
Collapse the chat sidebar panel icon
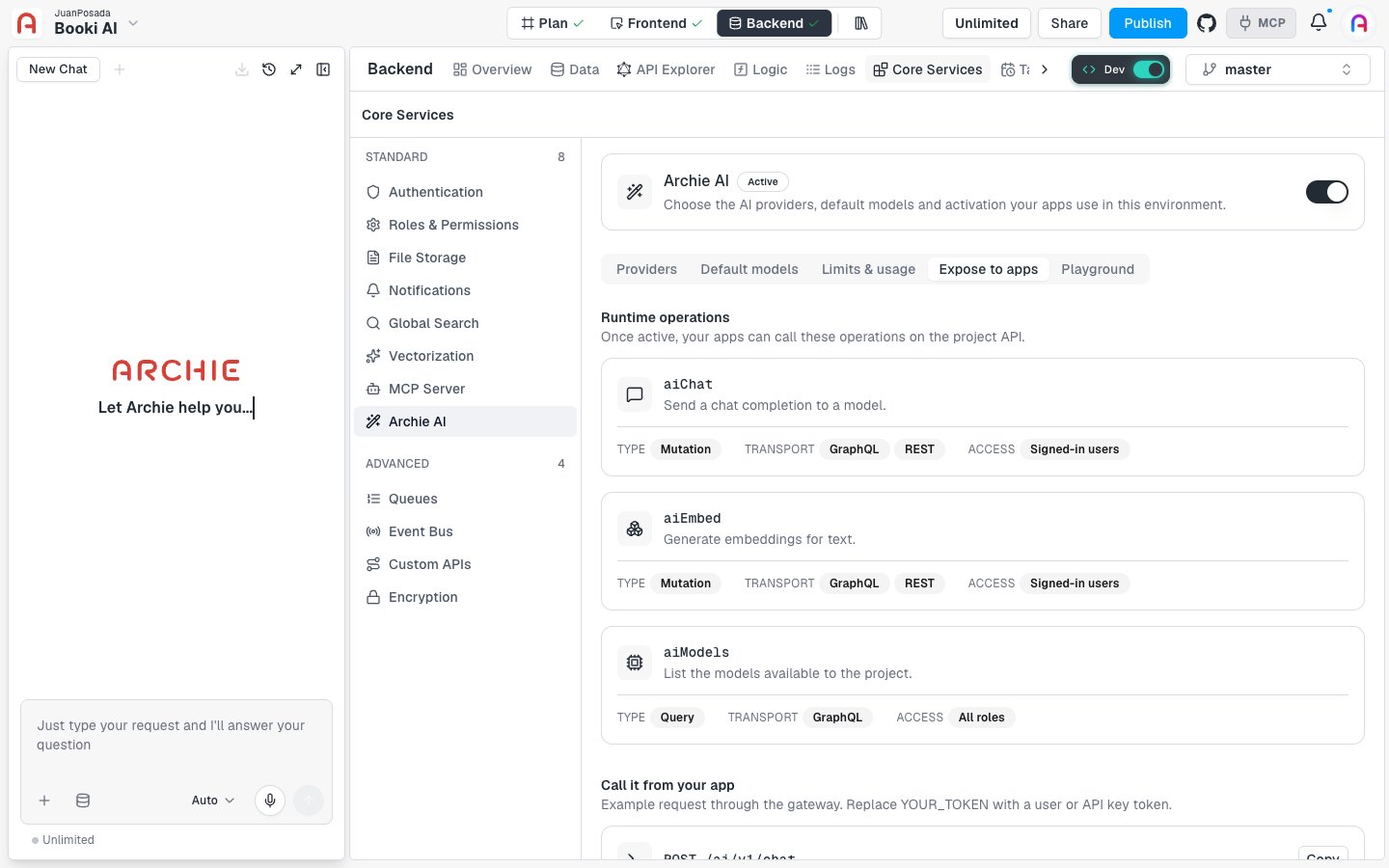click(323, 69)
